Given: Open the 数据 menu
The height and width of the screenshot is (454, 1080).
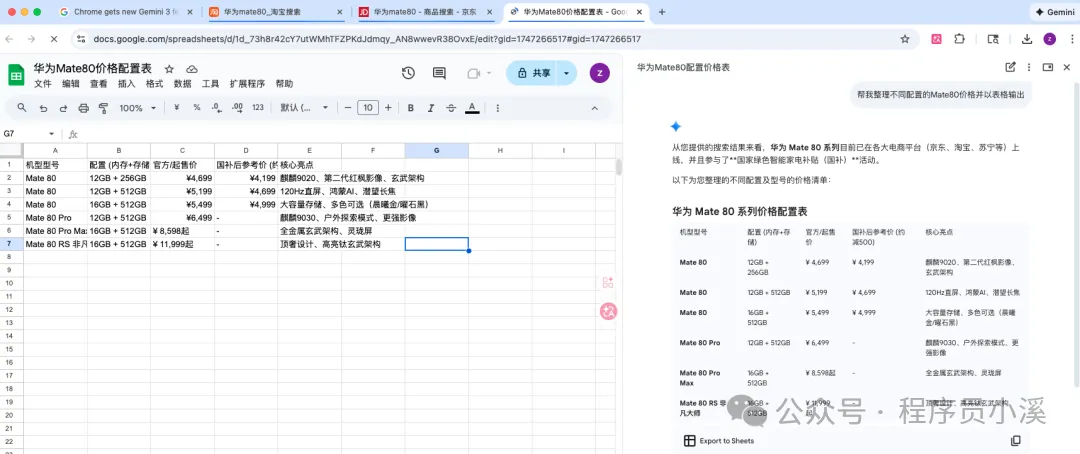Looking at the screenshot, I should (x=183, y=84).
